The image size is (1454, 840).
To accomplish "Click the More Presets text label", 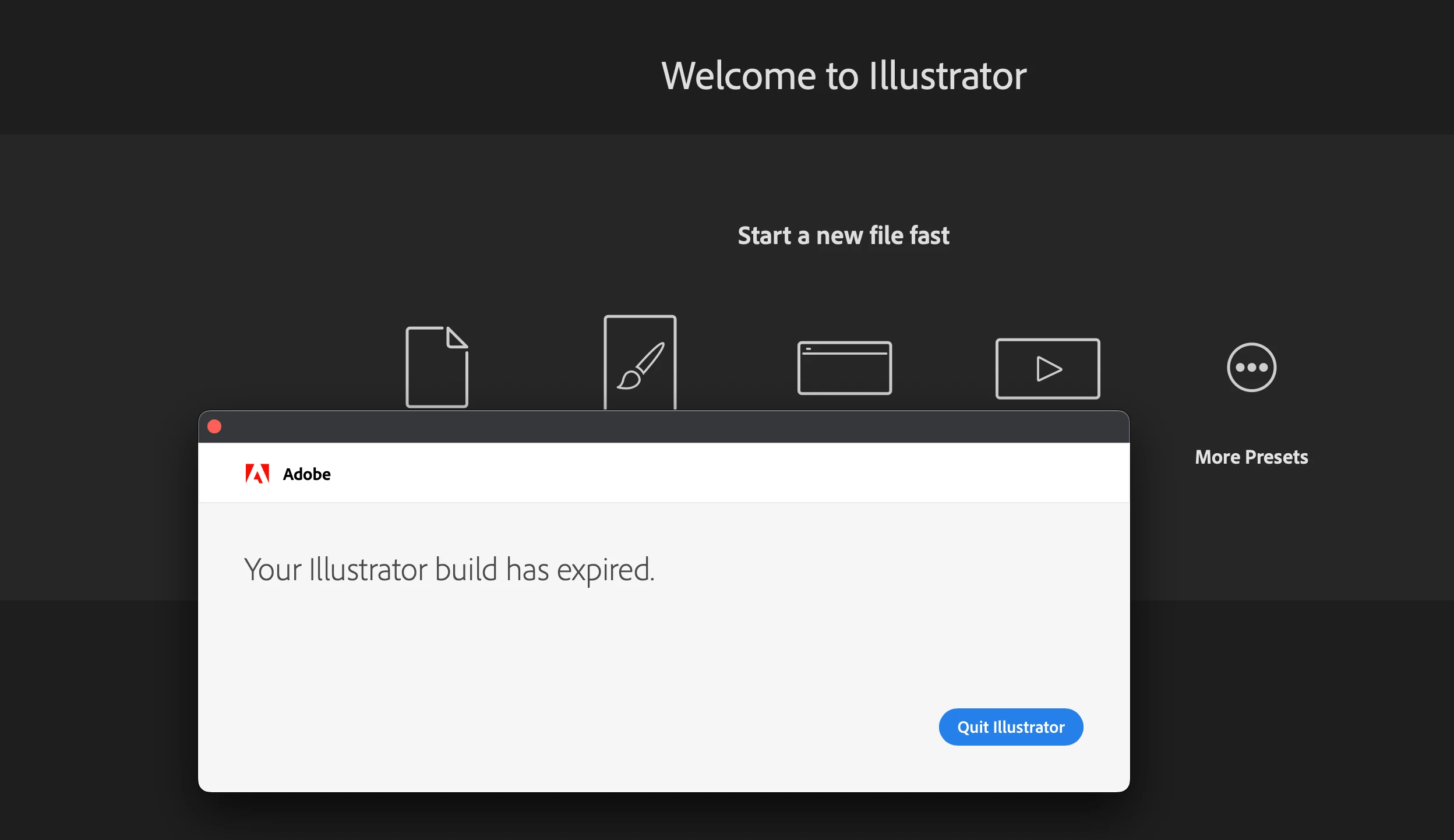I will click(x=1251, y=457).
